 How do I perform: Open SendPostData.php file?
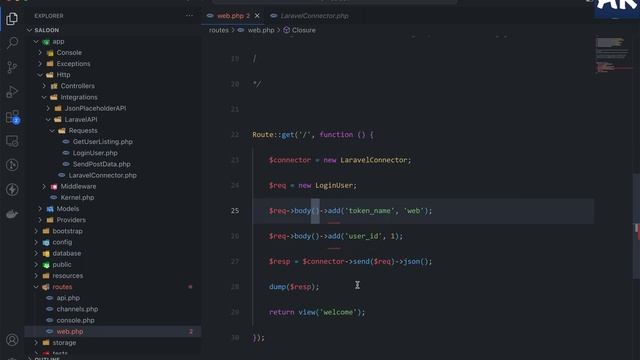(x=102, y=164)
